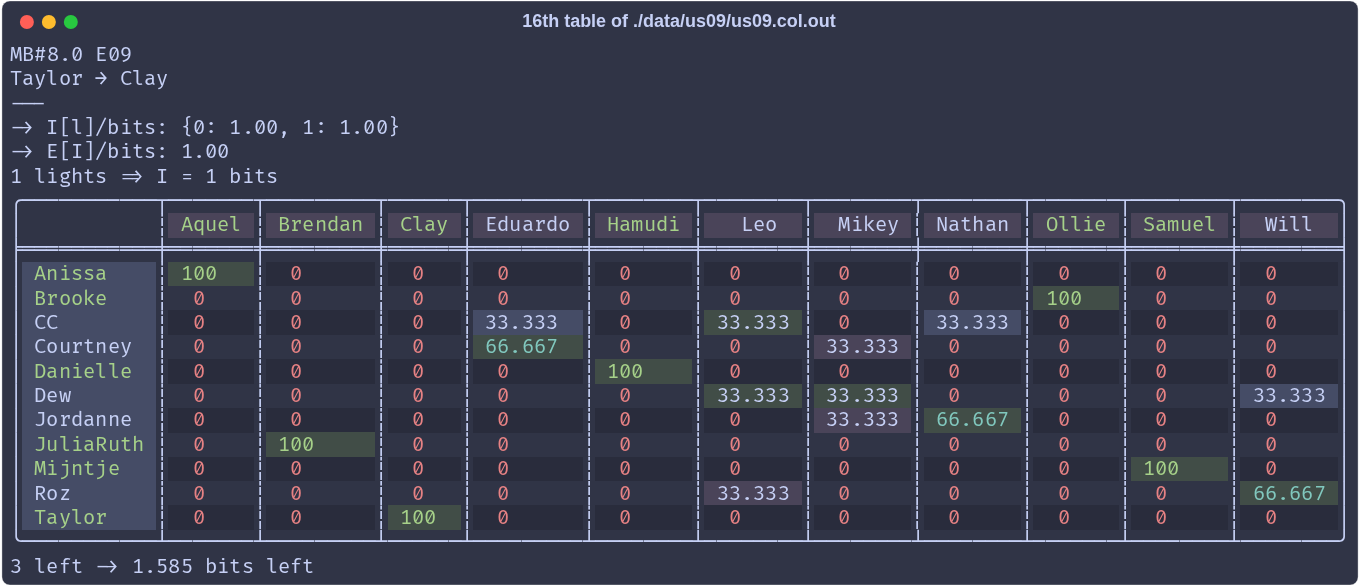Click the 0 cell for Brooke and Aquel
This screenshot has width=1360, height=586.
point(211,298)
